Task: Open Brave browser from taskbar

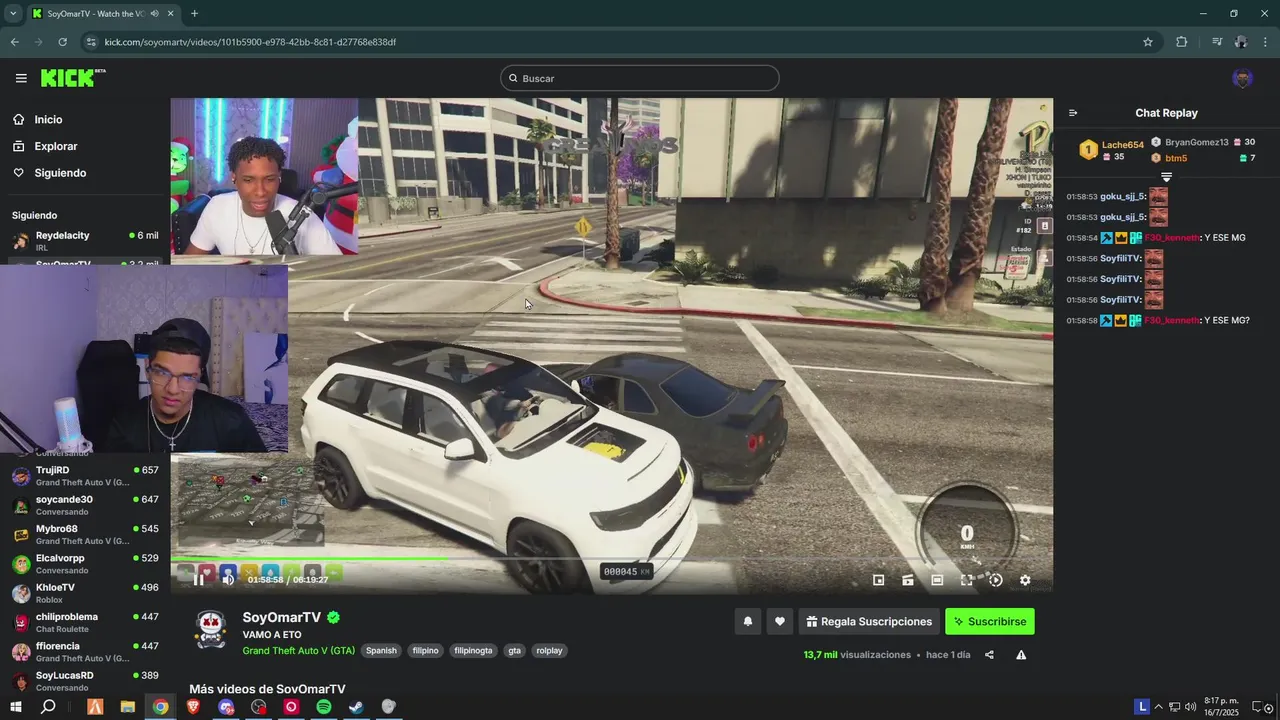Action: (193, 707)
